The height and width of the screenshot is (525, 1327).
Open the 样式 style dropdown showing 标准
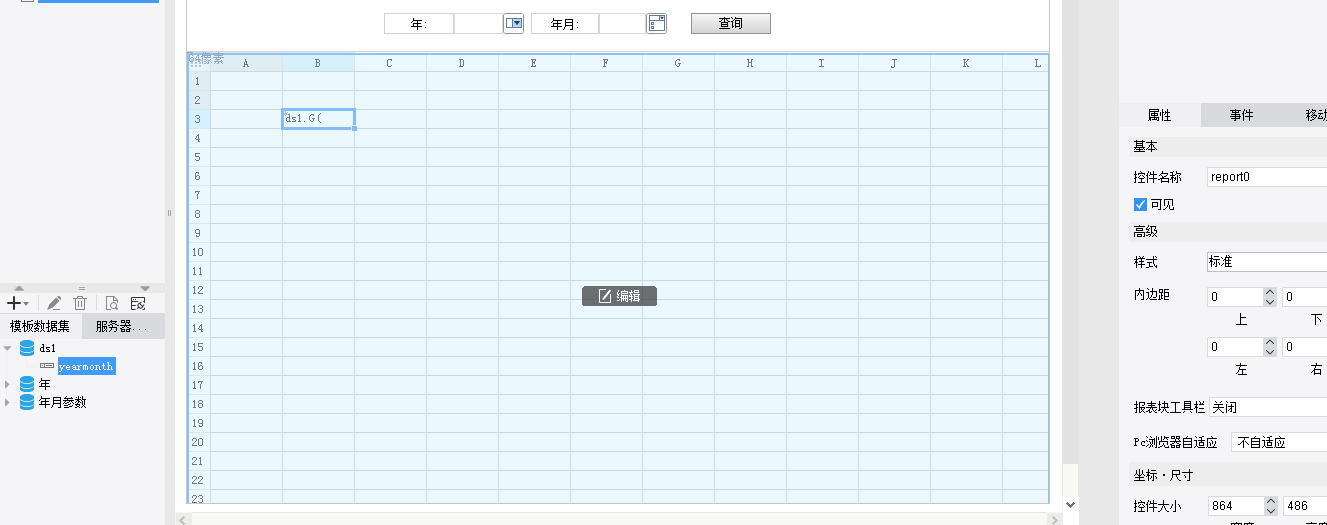(x=1266, y=262)
